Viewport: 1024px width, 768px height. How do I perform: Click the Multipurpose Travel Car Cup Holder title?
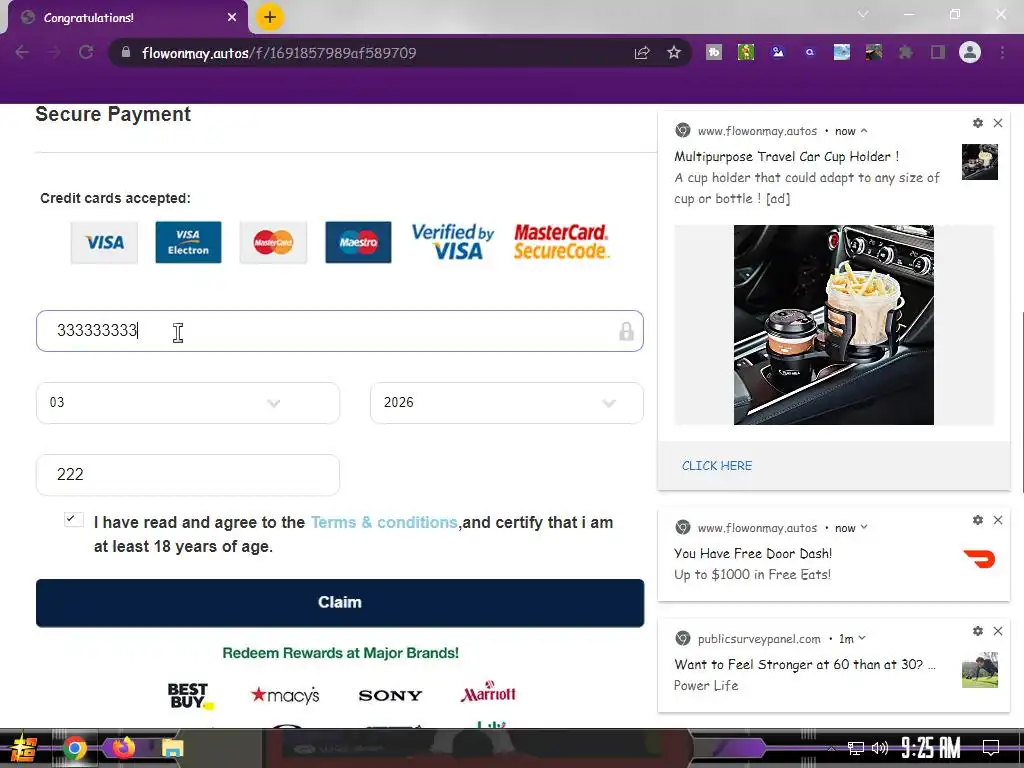click(x=786, y=157)
